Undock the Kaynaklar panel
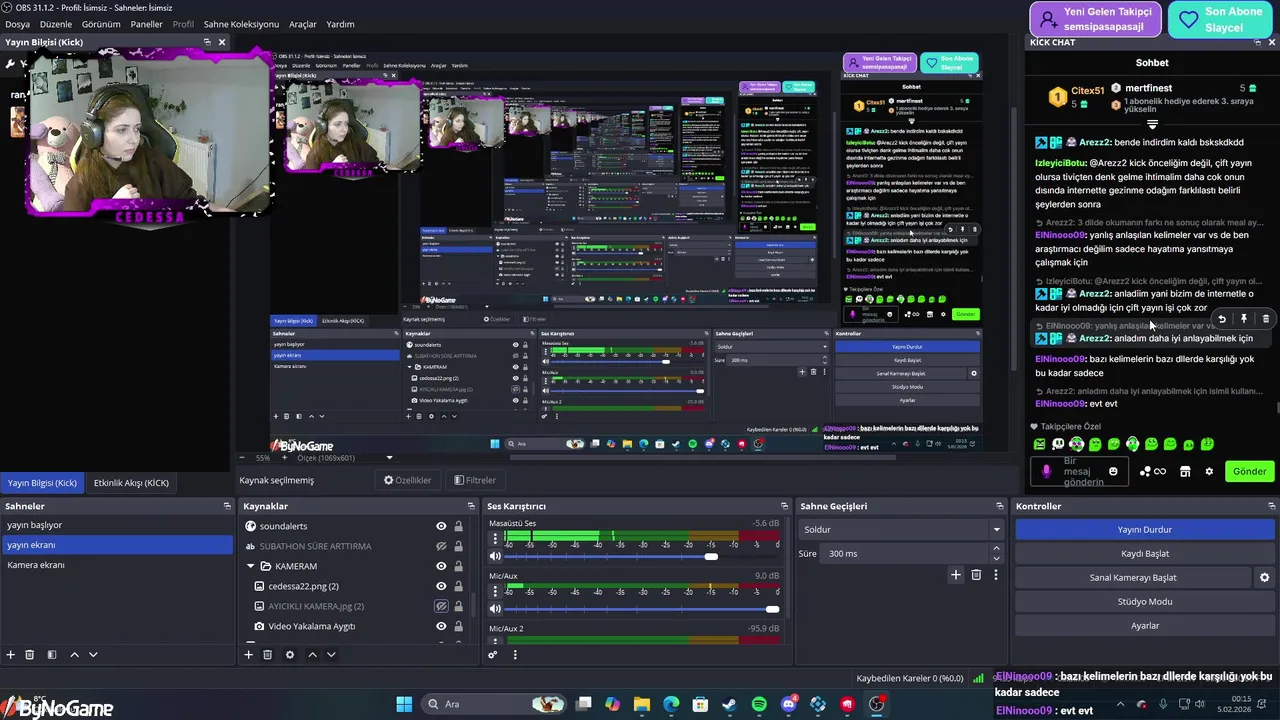This screenshot has height=720, width=1280. pyautogui.click(x=470, y=506)
